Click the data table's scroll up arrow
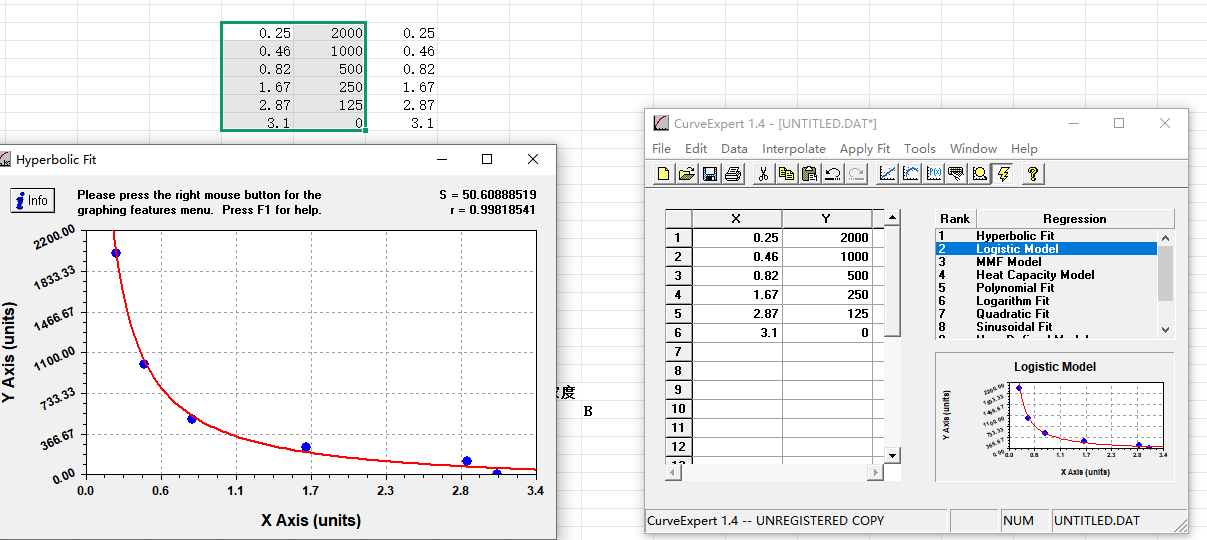This screenshot has height=540, width=1207. click(893, 218)
